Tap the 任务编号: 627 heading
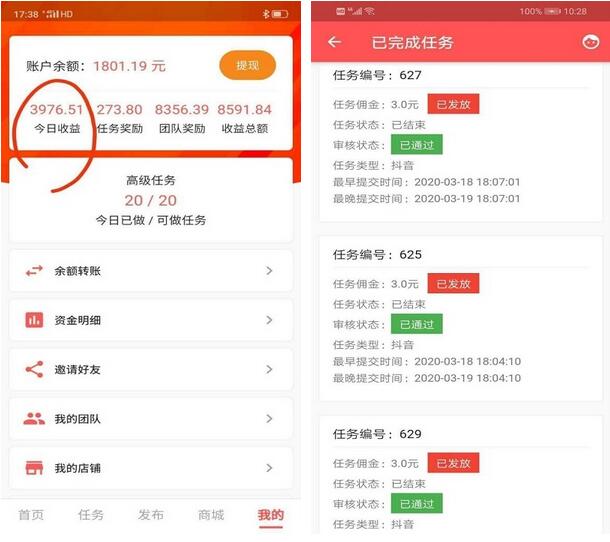The height and width of the screenshot is (542, 610). click(377, 75)
